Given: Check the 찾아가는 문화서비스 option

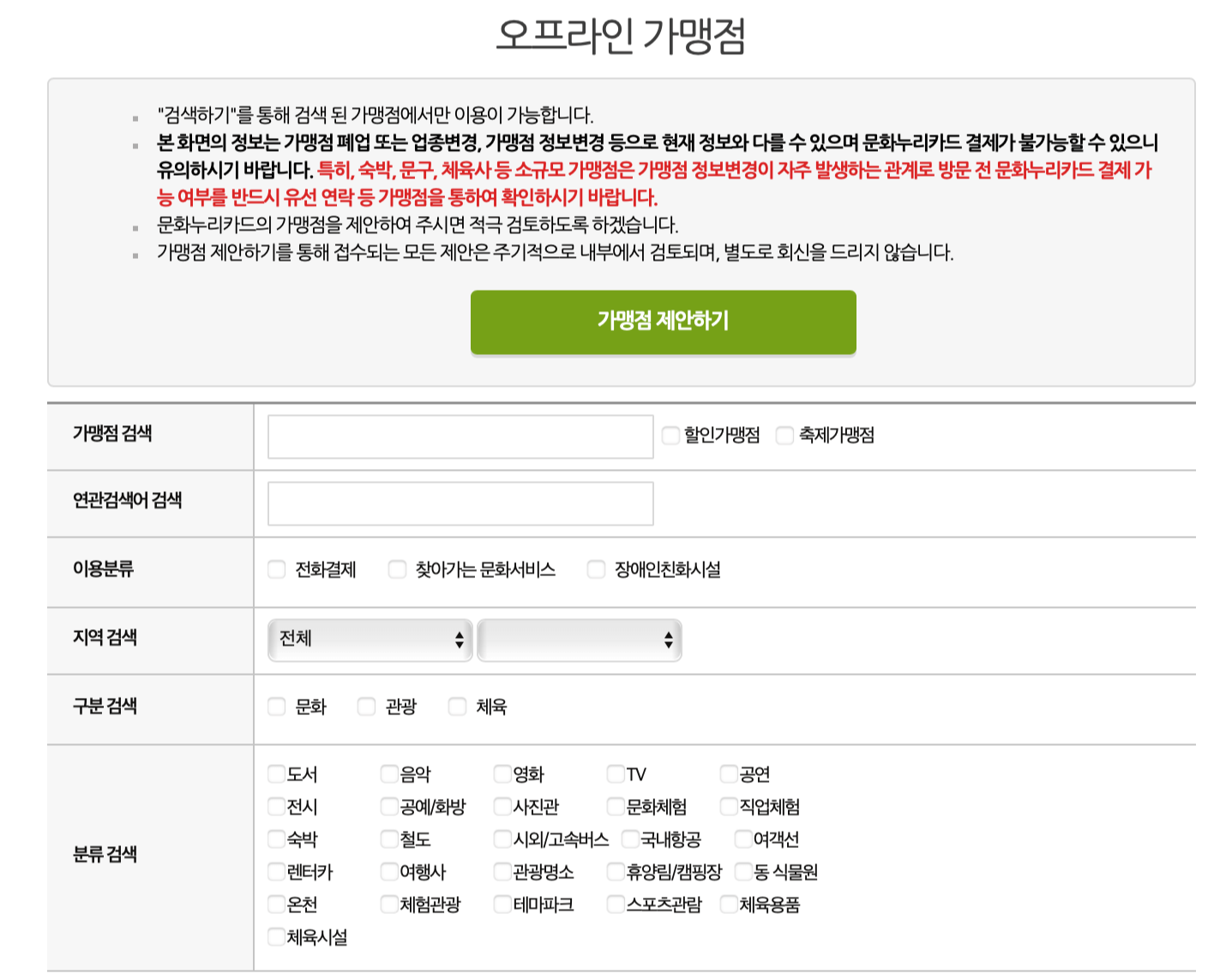Looking at the screenshot, I should point(397,568).
